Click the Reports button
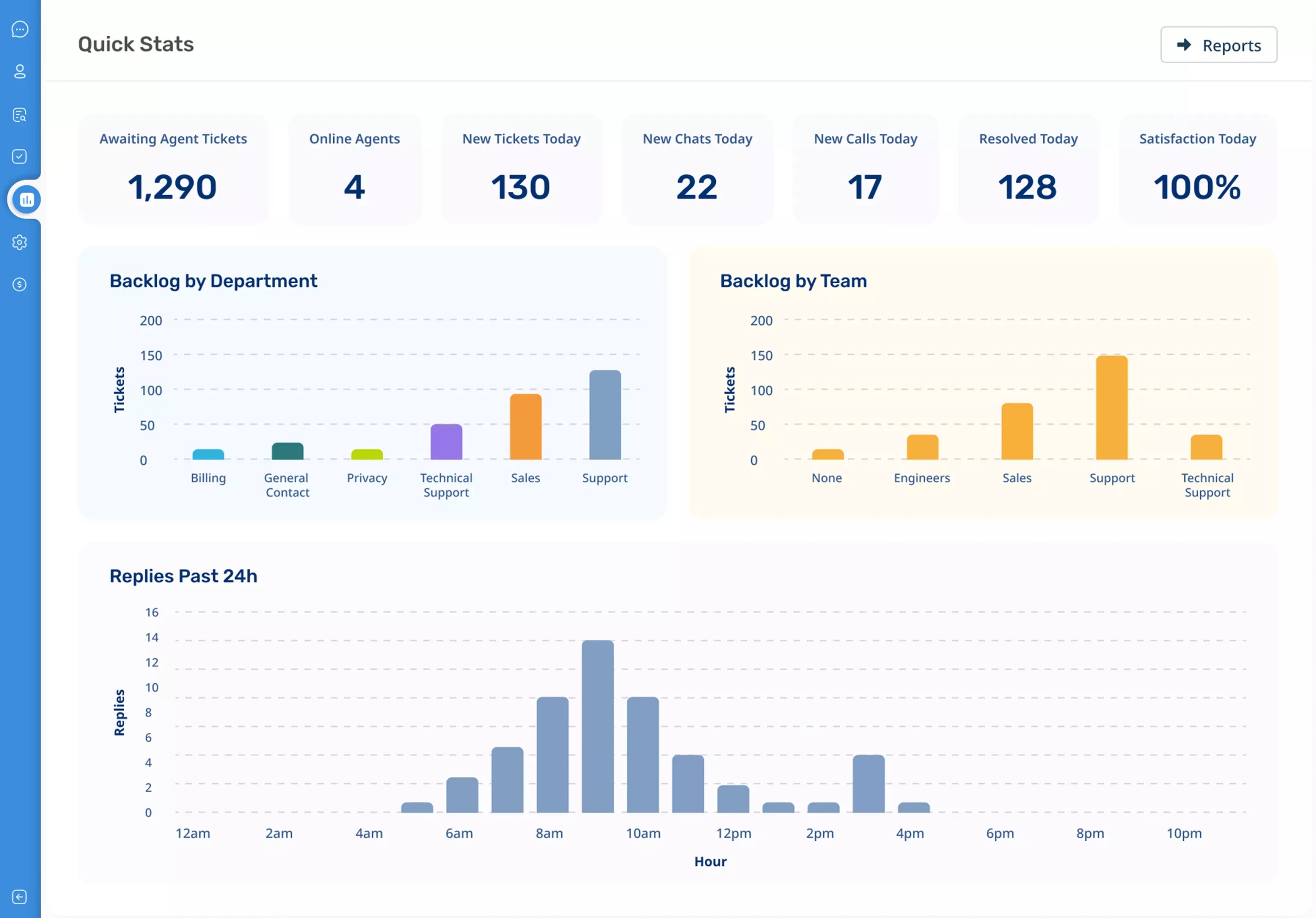 1218,45
